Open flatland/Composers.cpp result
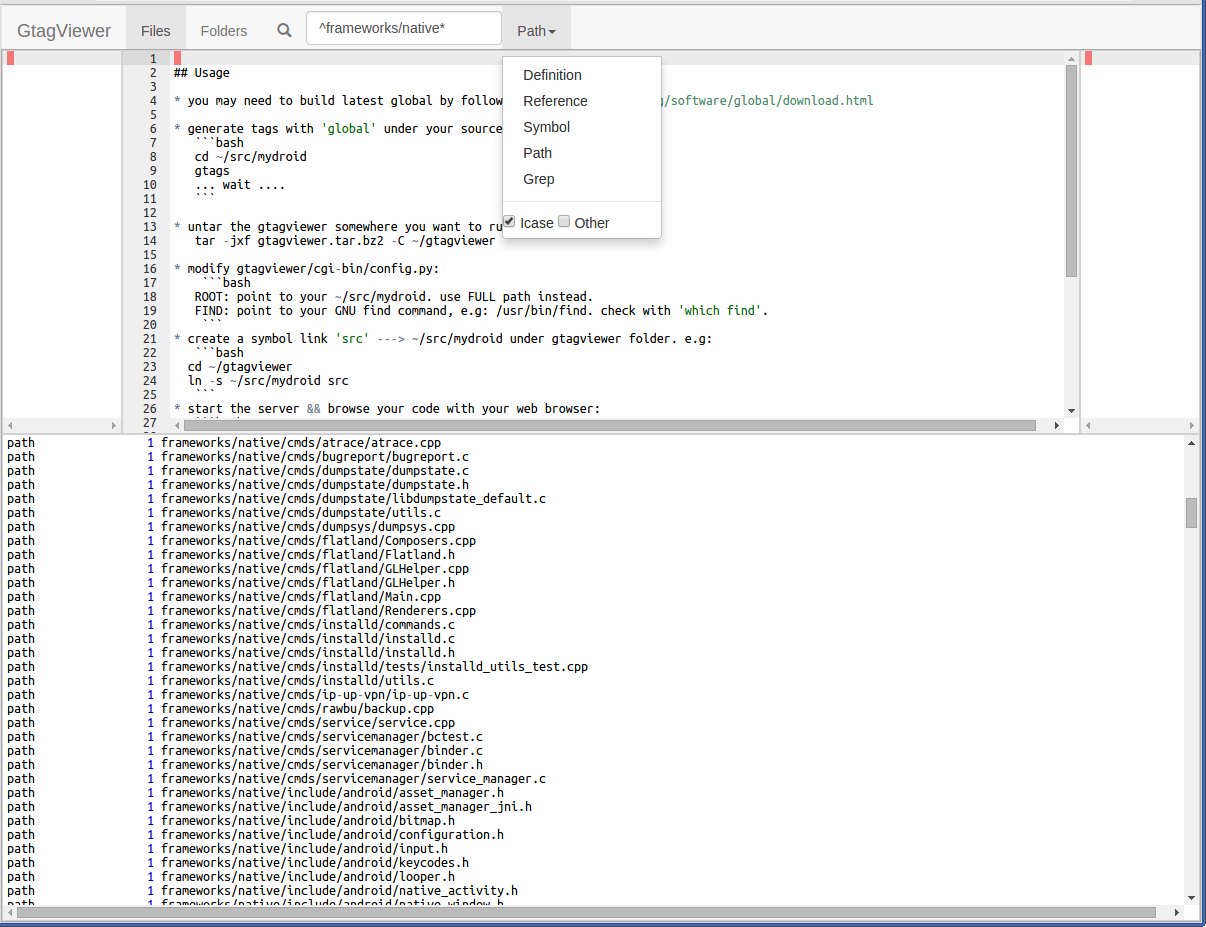The width and height of the screenshot is (1206, 927). (318, 540)
